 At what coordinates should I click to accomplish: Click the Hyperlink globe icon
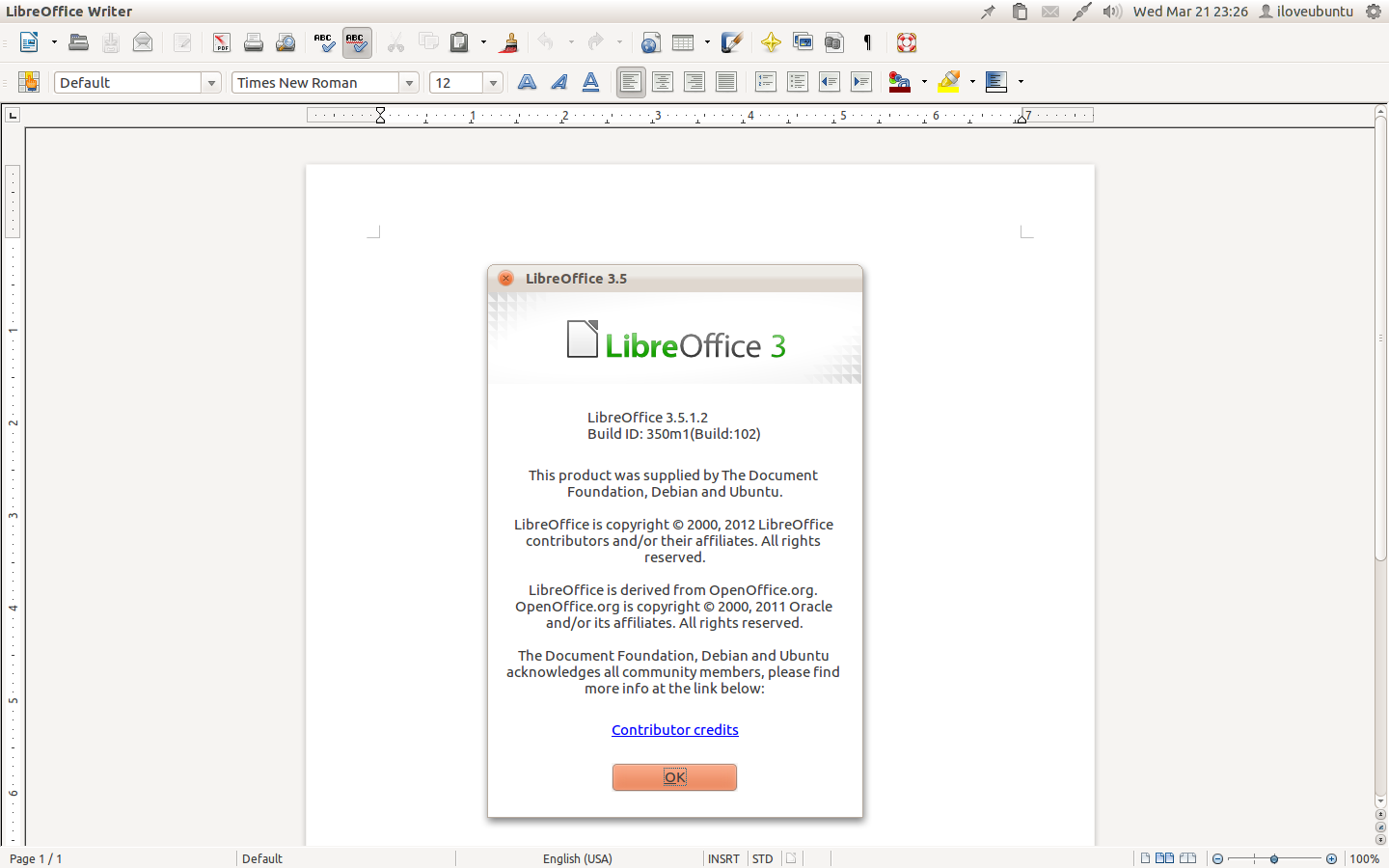[651, 42]
